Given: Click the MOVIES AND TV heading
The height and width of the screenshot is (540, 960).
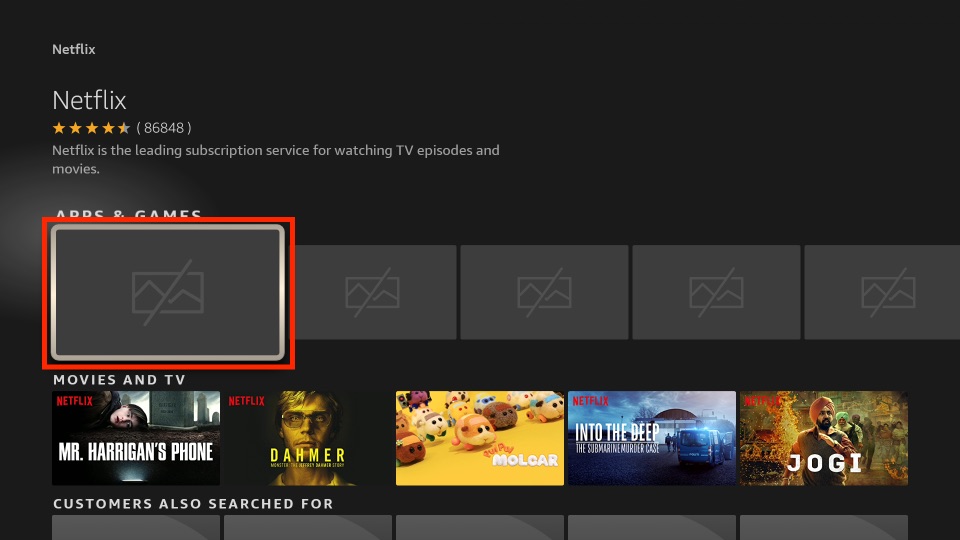Looking at the screenshot, I should [x=119, y=380].
